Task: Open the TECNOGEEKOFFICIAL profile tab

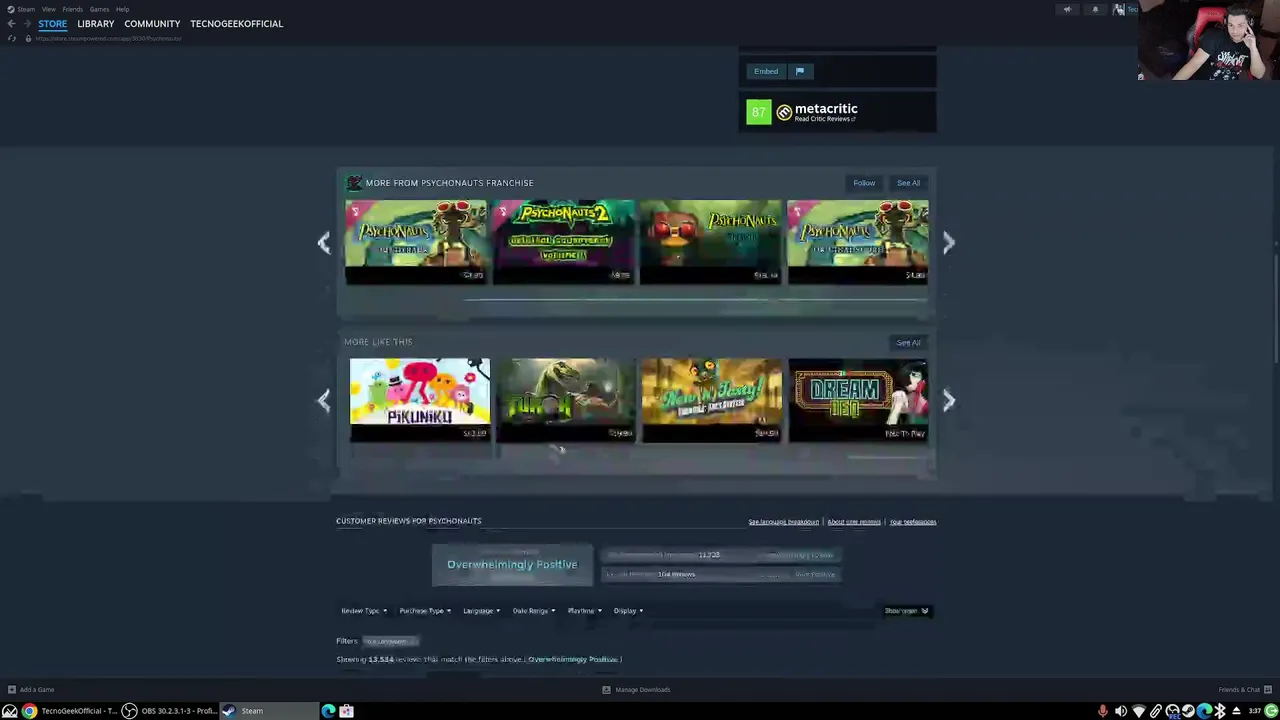Action: (236, 24)
